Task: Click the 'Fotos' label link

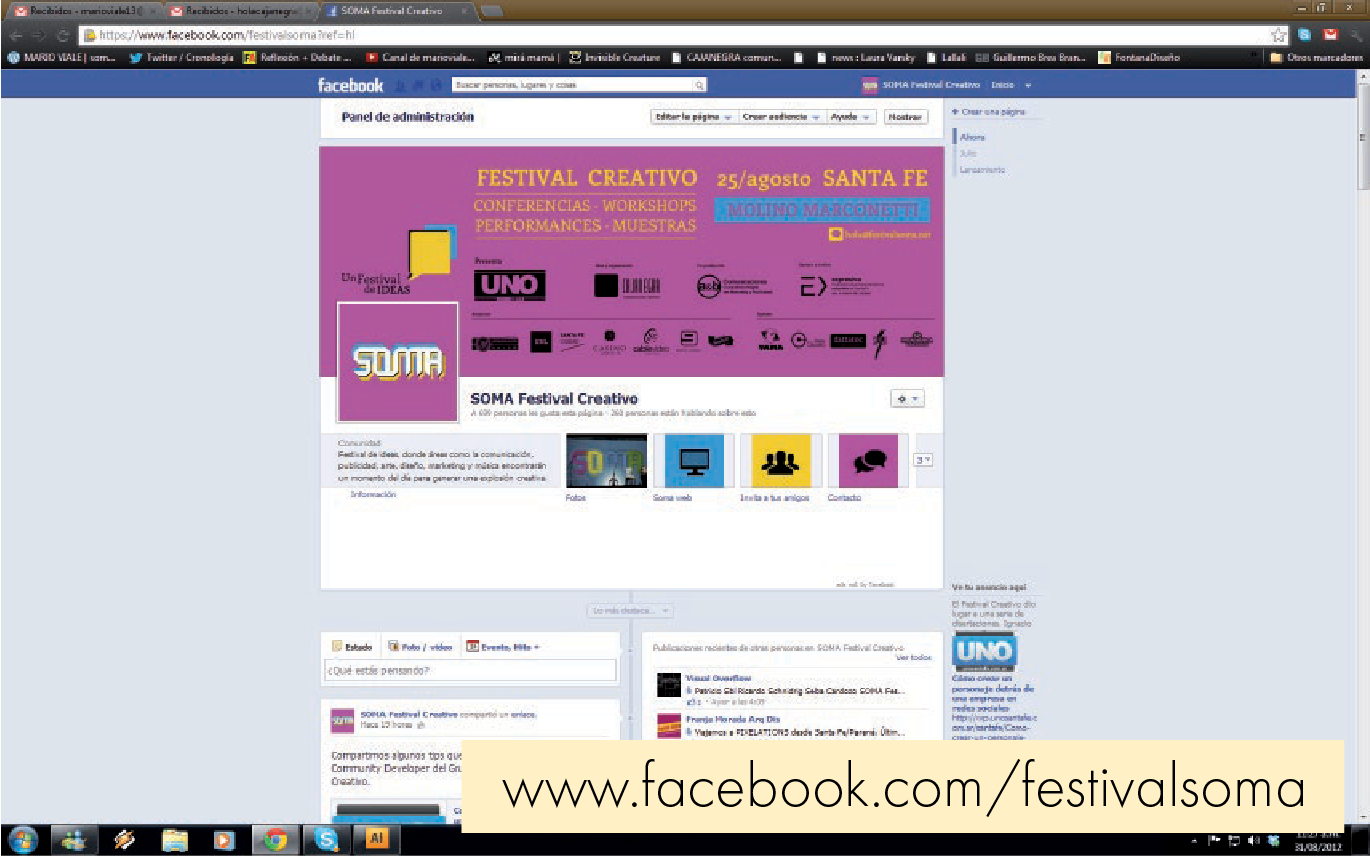Action: 576,497
